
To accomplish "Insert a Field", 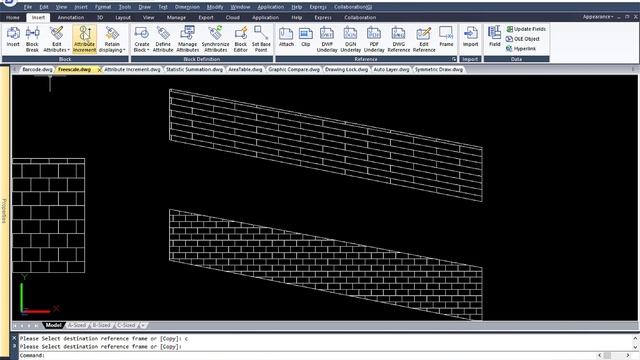I will [495, 37].
